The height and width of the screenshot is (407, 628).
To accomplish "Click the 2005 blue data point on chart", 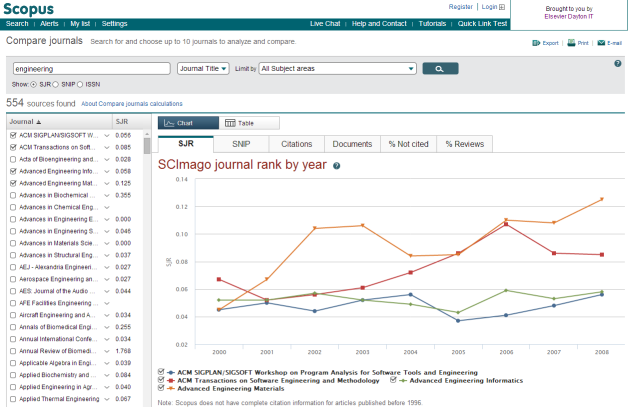I will (x=458, y=320).
